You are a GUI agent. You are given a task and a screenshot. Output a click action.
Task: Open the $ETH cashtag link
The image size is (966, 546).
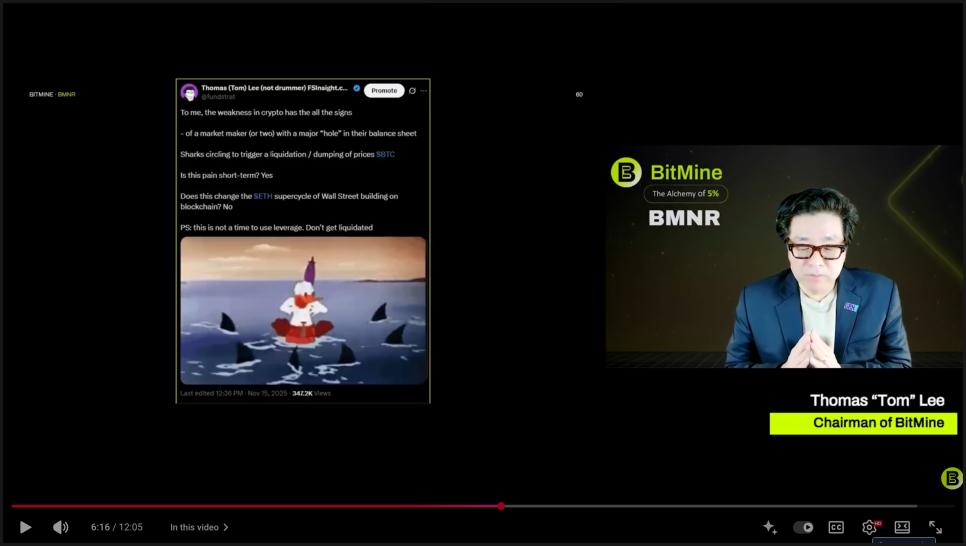pyautogui.click(x=262, y=196)
